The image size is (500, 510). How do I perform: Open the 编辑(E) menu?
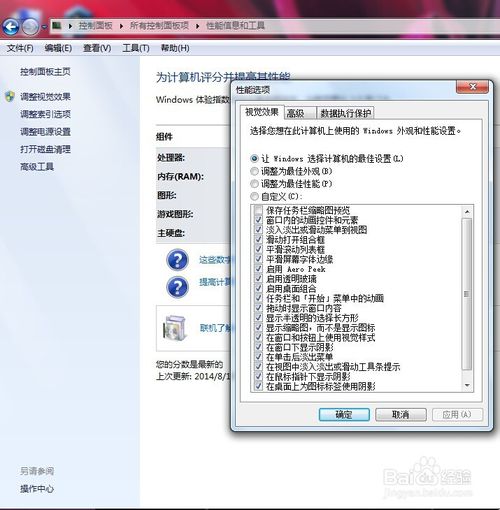tap(58, 48)
